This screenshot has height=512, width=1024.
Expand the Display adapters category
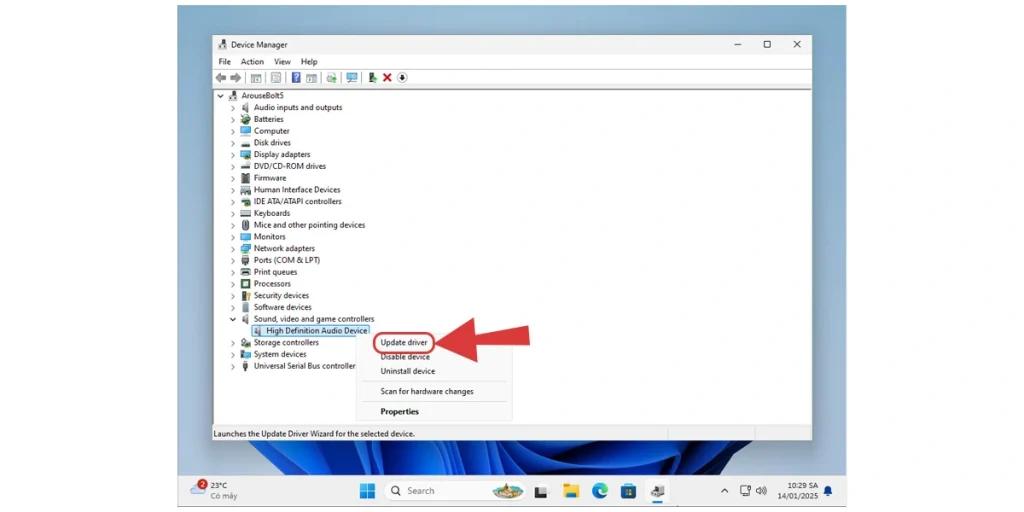pos(233,155)
